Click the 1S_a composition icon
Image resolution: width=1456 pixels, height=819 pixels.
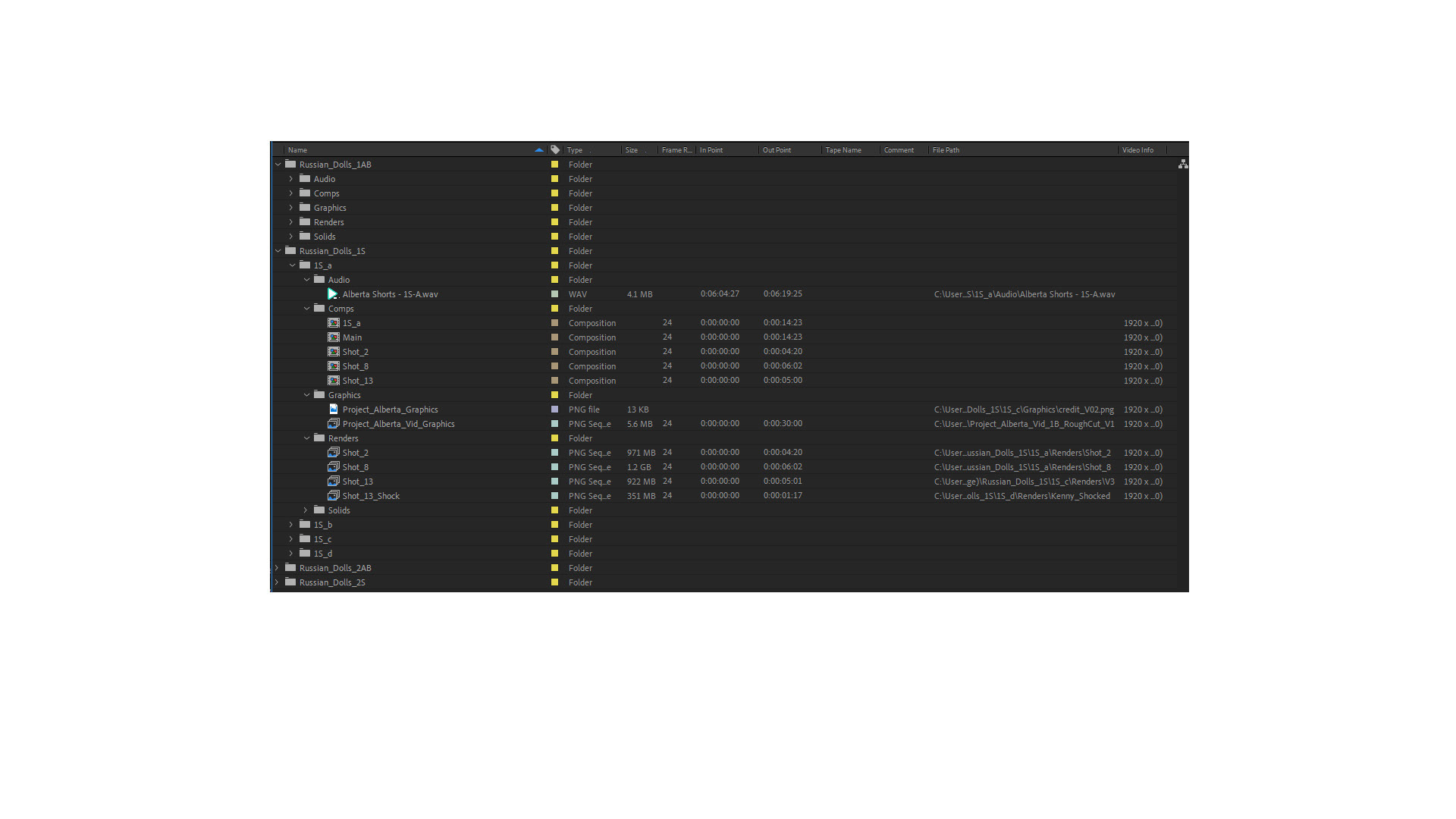334,323
